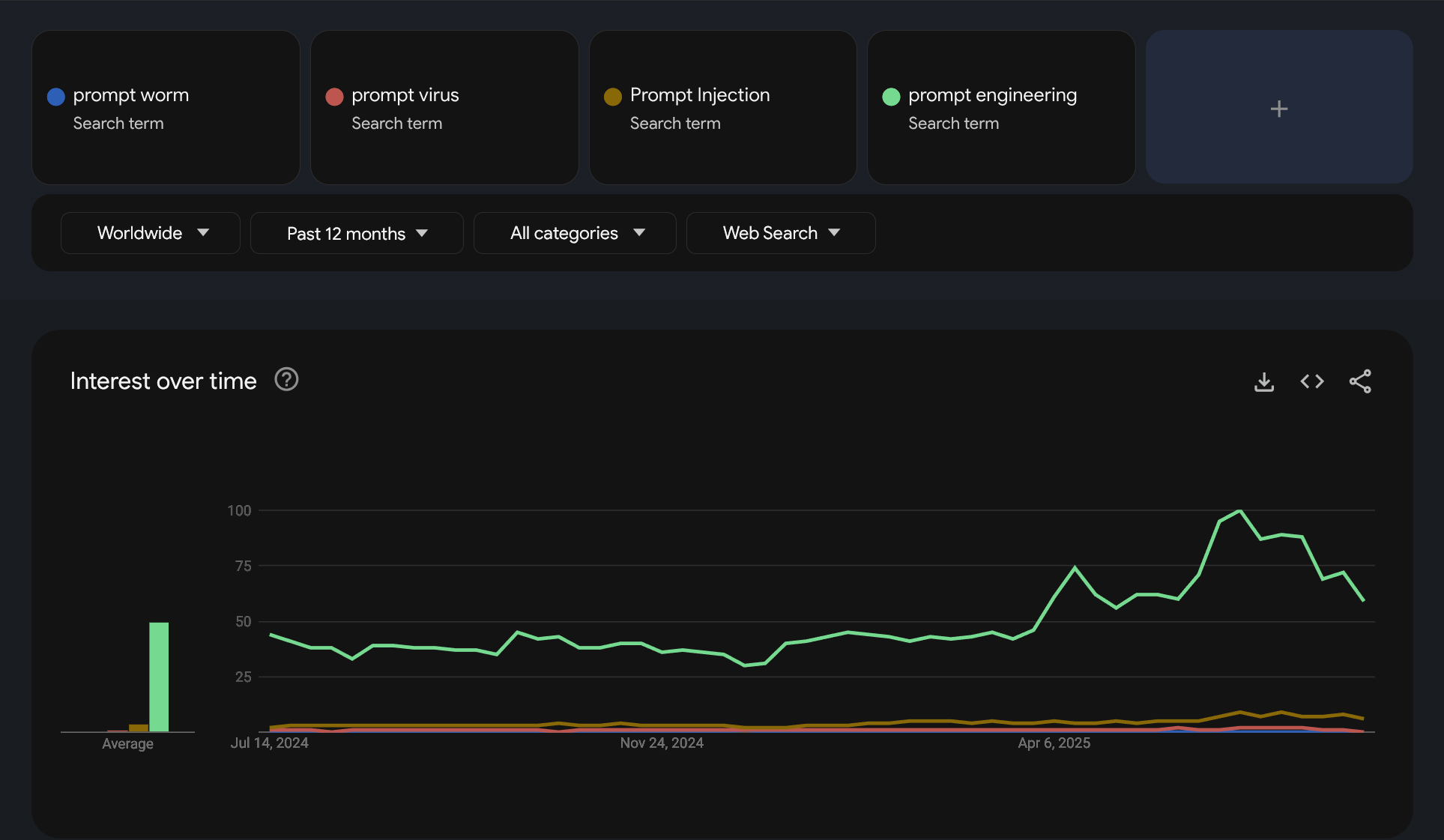Expand the Worldwide region dropdown
Image resolution: width=1444 pixels, height=840 pixels.
151,233
